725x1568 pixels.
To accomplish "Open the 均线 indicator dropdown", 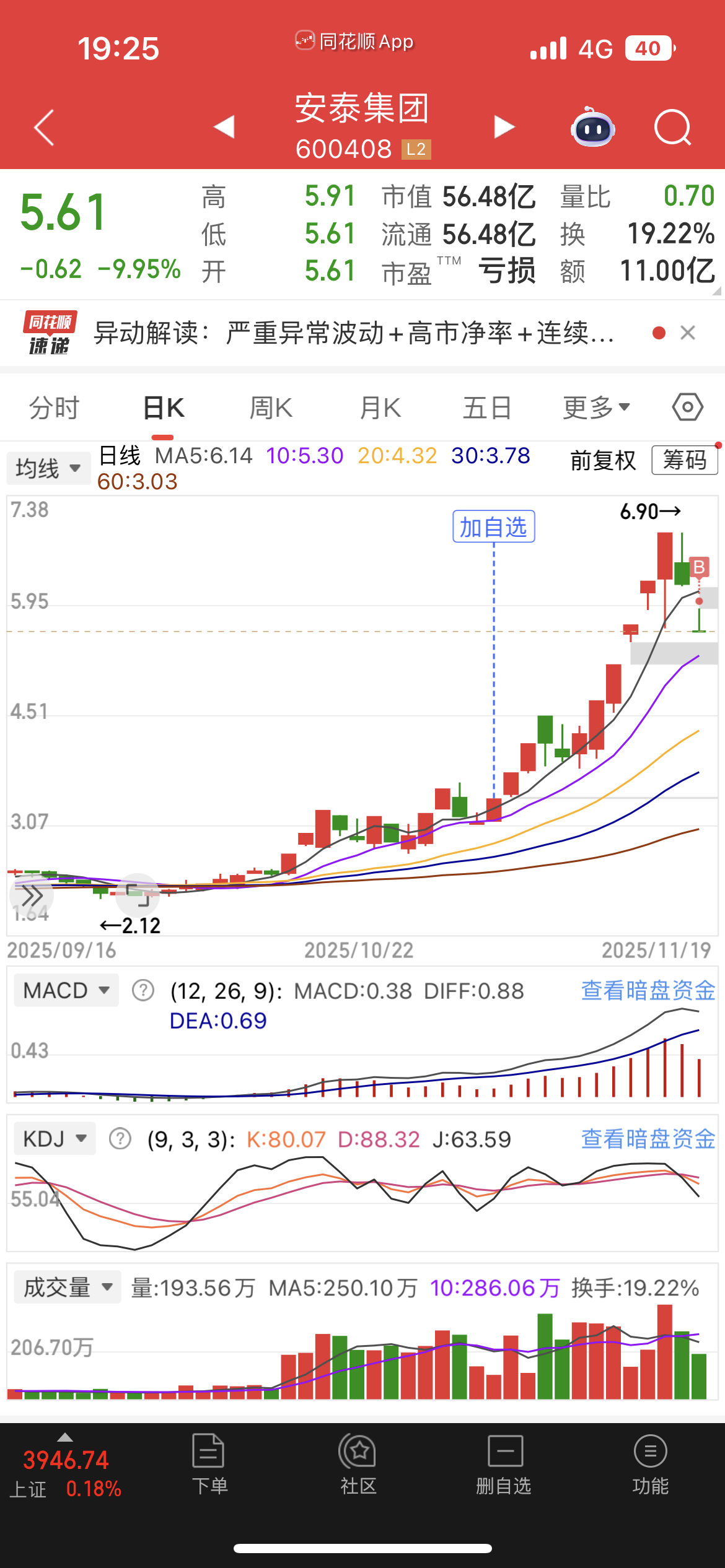I will 48,468.
